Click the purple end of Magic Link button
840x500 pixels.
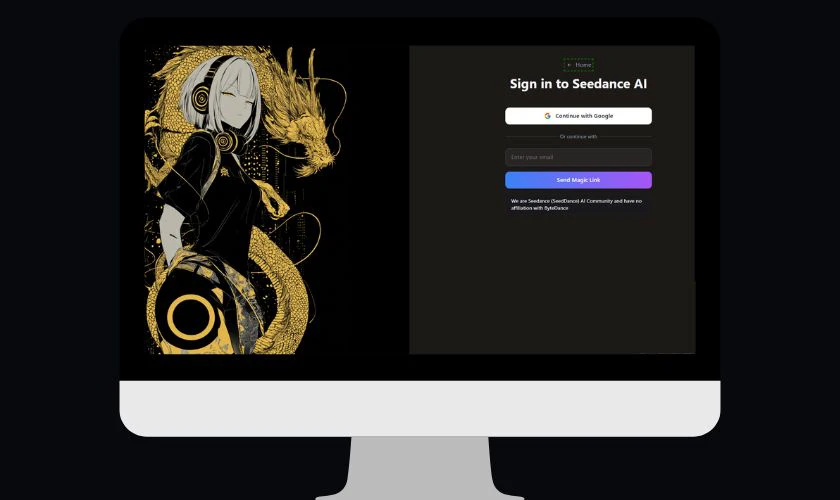640,180
